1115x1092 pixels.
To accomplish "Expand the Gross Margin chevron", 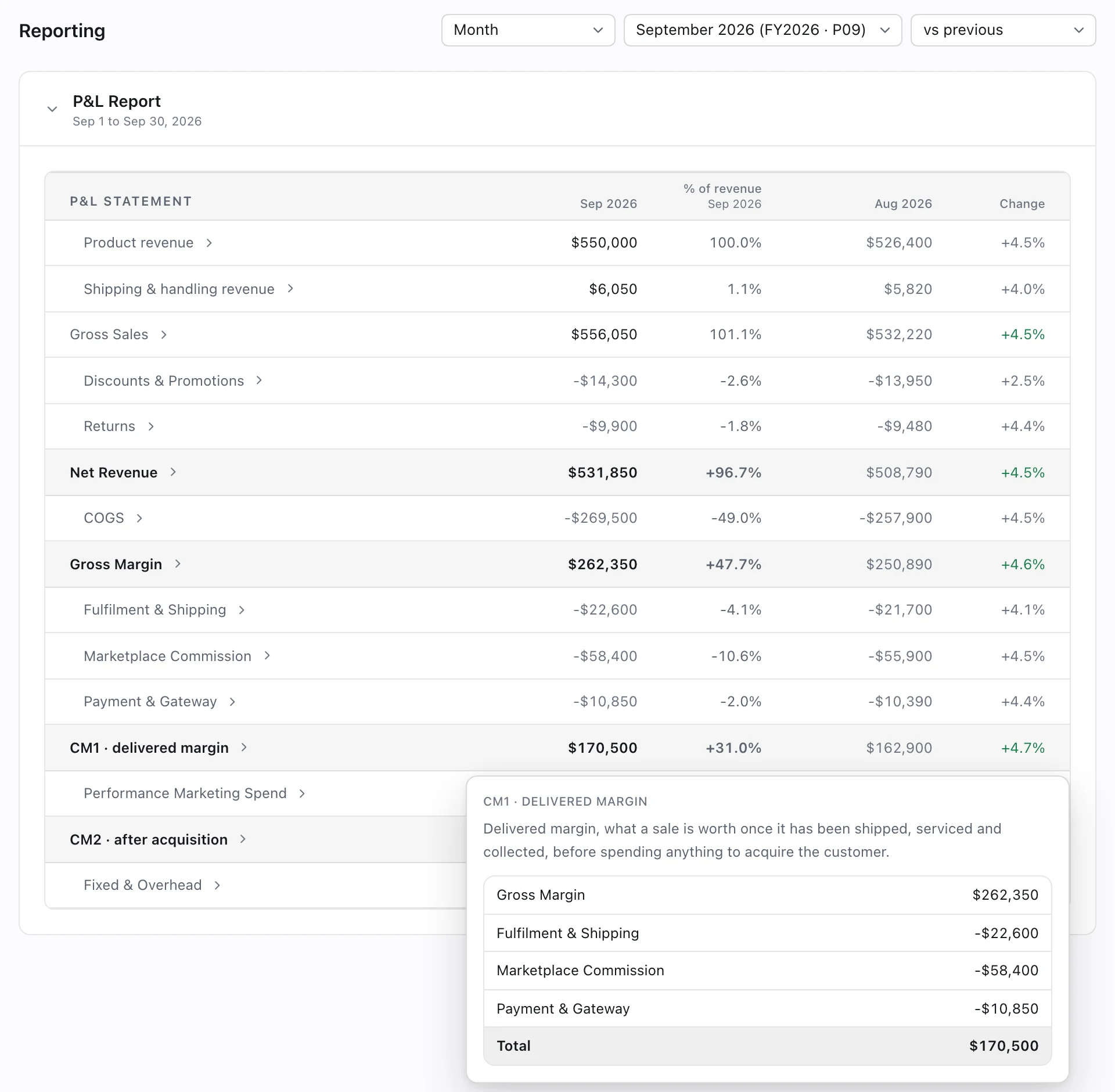I will (178, 564).
